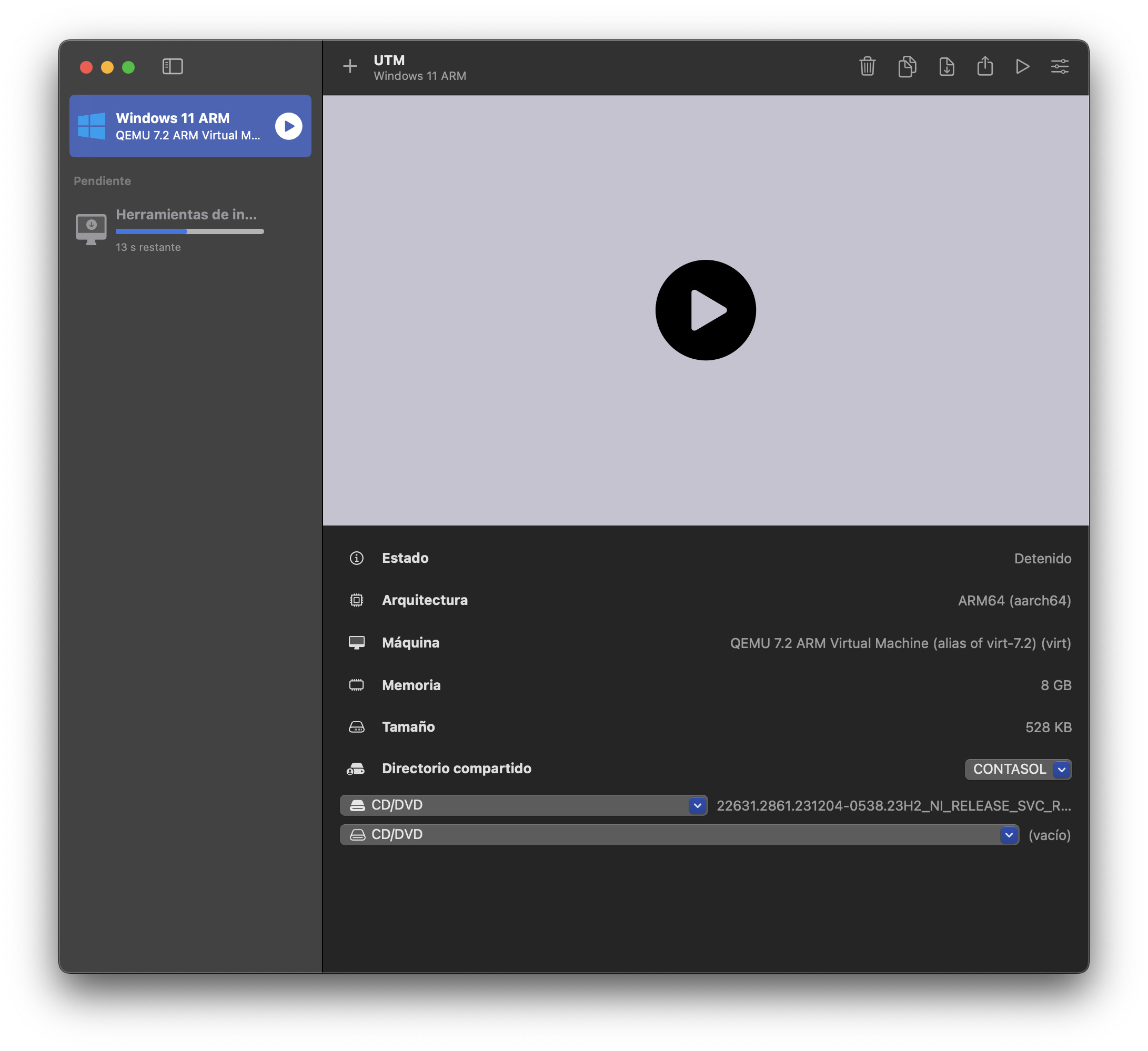Click the 8 GB memory value
Viewport: 1148px width, 1051px height.
1056,685
